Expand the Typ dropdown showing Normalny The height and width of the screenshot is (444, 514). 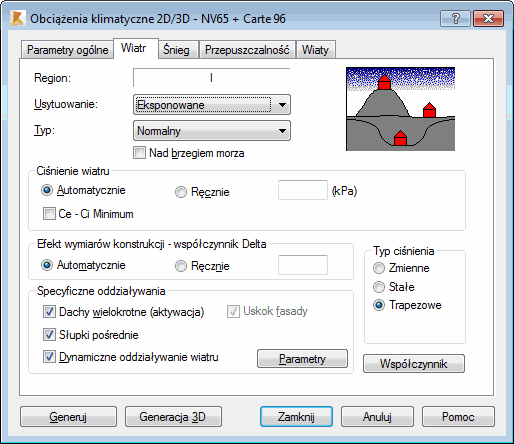click(212, 131)
